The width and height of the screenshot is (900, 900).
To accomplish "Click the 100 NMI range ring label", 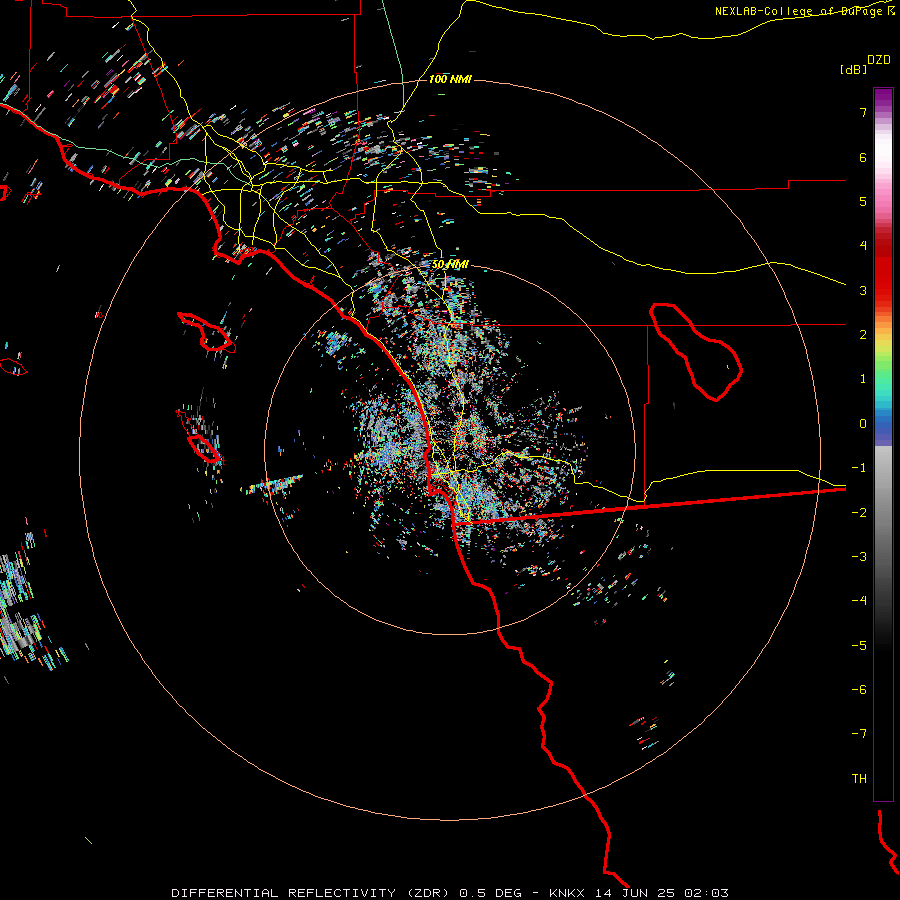I will pos(450,79).
